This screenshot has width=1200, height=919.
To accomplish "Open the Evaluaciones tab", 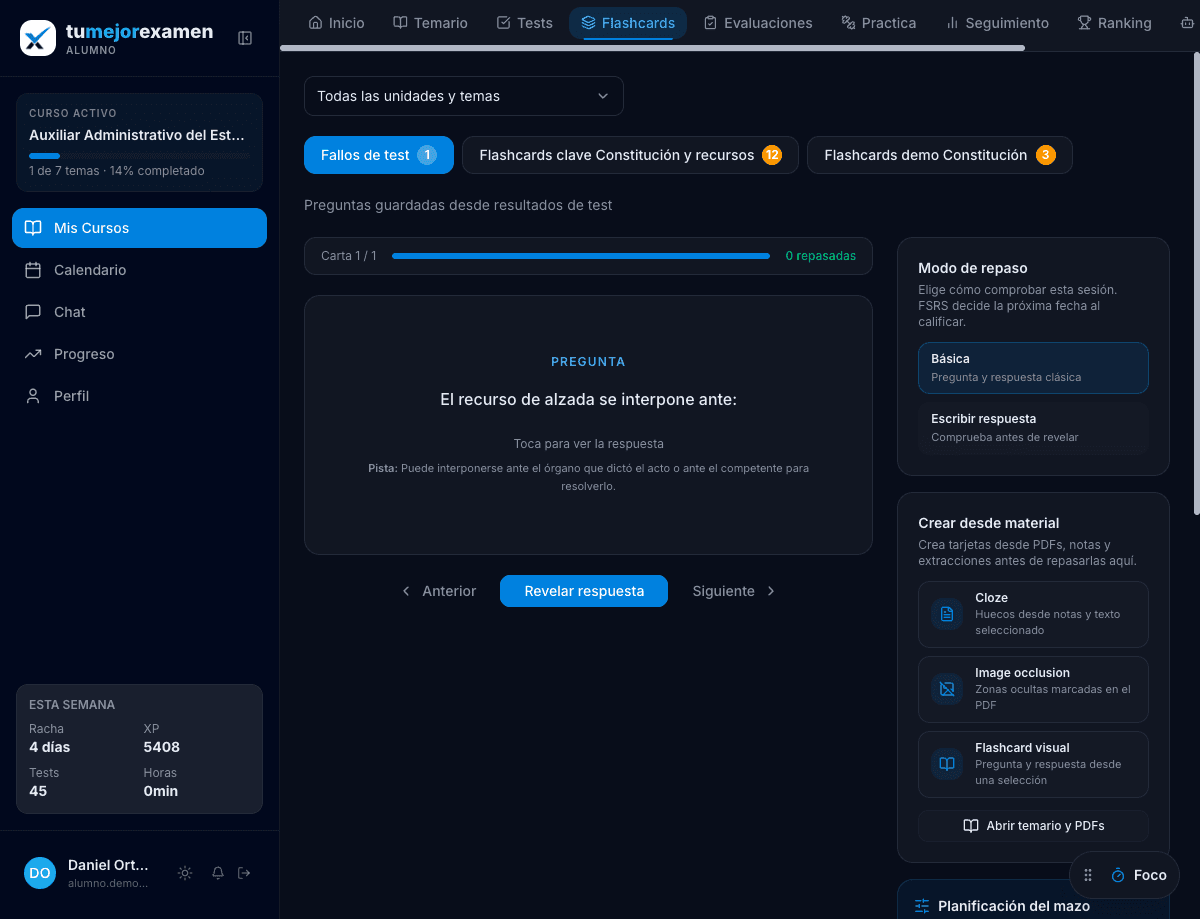I will click(758, 23).
